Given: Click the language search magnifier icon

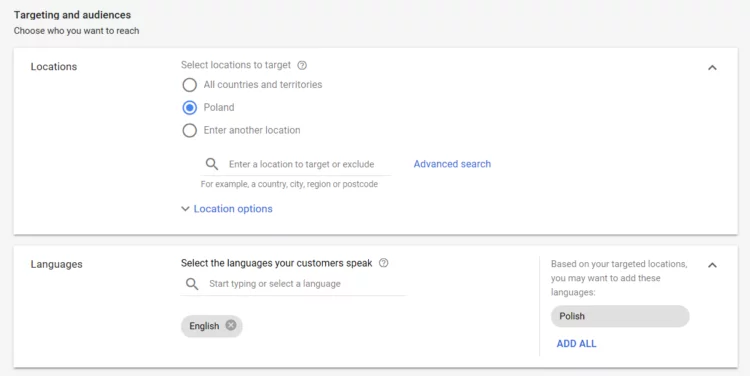Looking at the screenshot, I should pyautogui.click(x=192, y=284).
